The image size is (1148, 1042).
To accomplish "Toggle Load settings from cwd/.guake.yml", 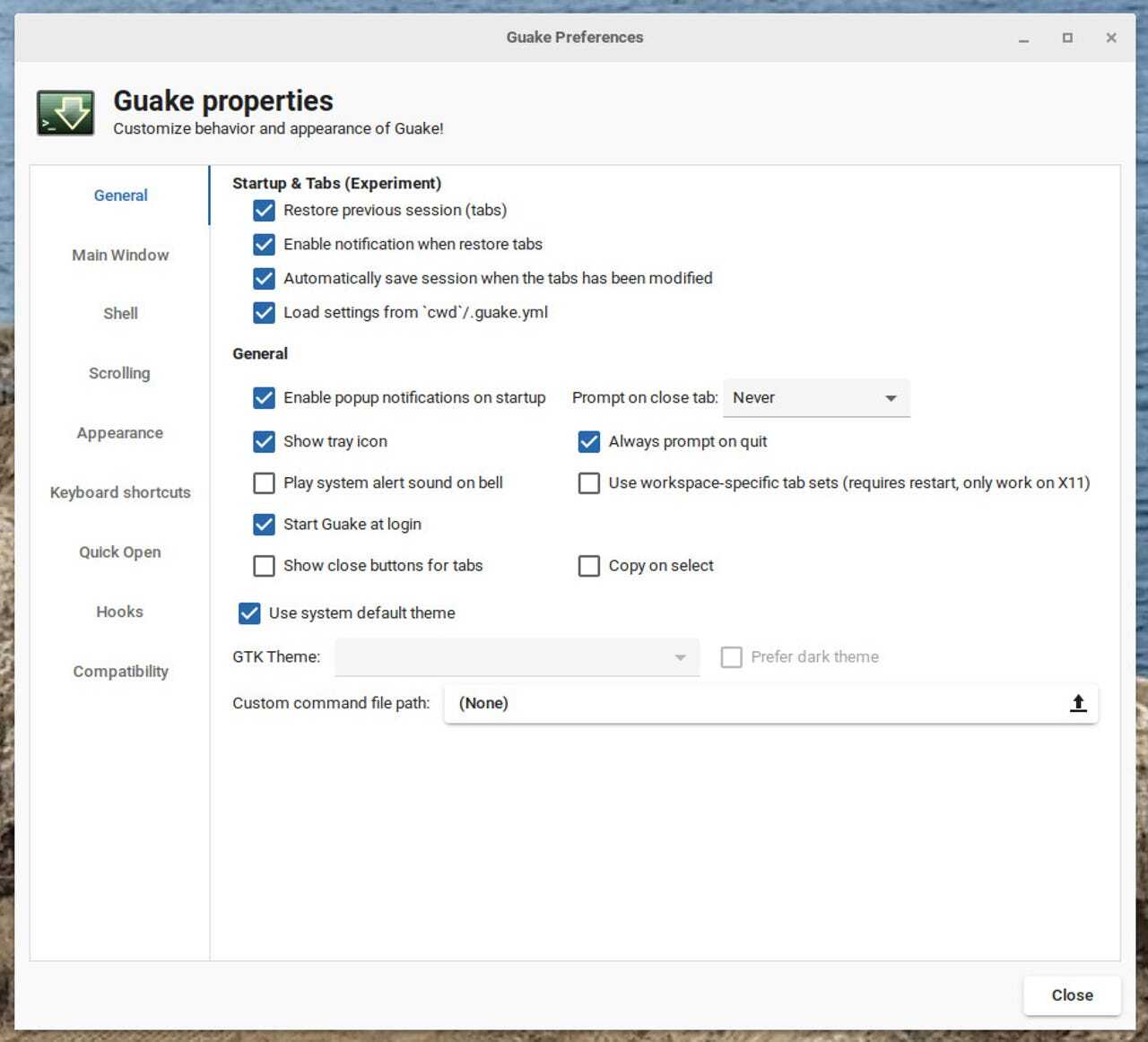I will click(264, 313).
